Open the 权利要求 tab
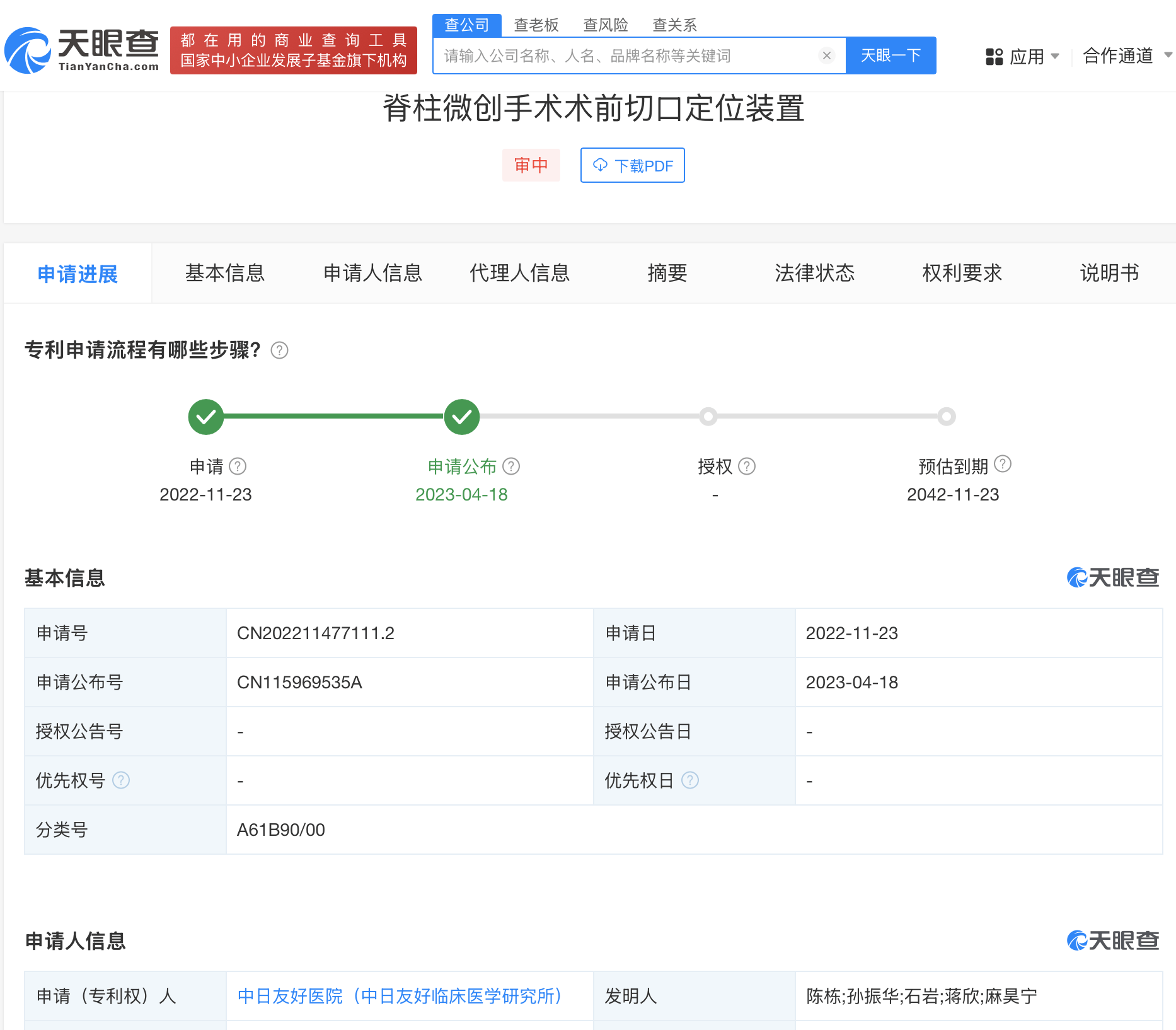 pos(962,273)
